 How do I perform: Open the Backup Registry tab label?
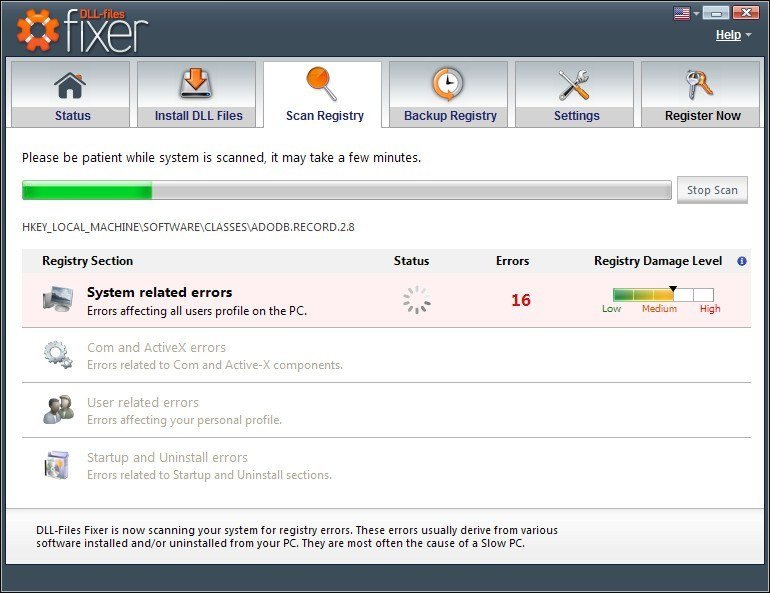[x=450, y=116]
